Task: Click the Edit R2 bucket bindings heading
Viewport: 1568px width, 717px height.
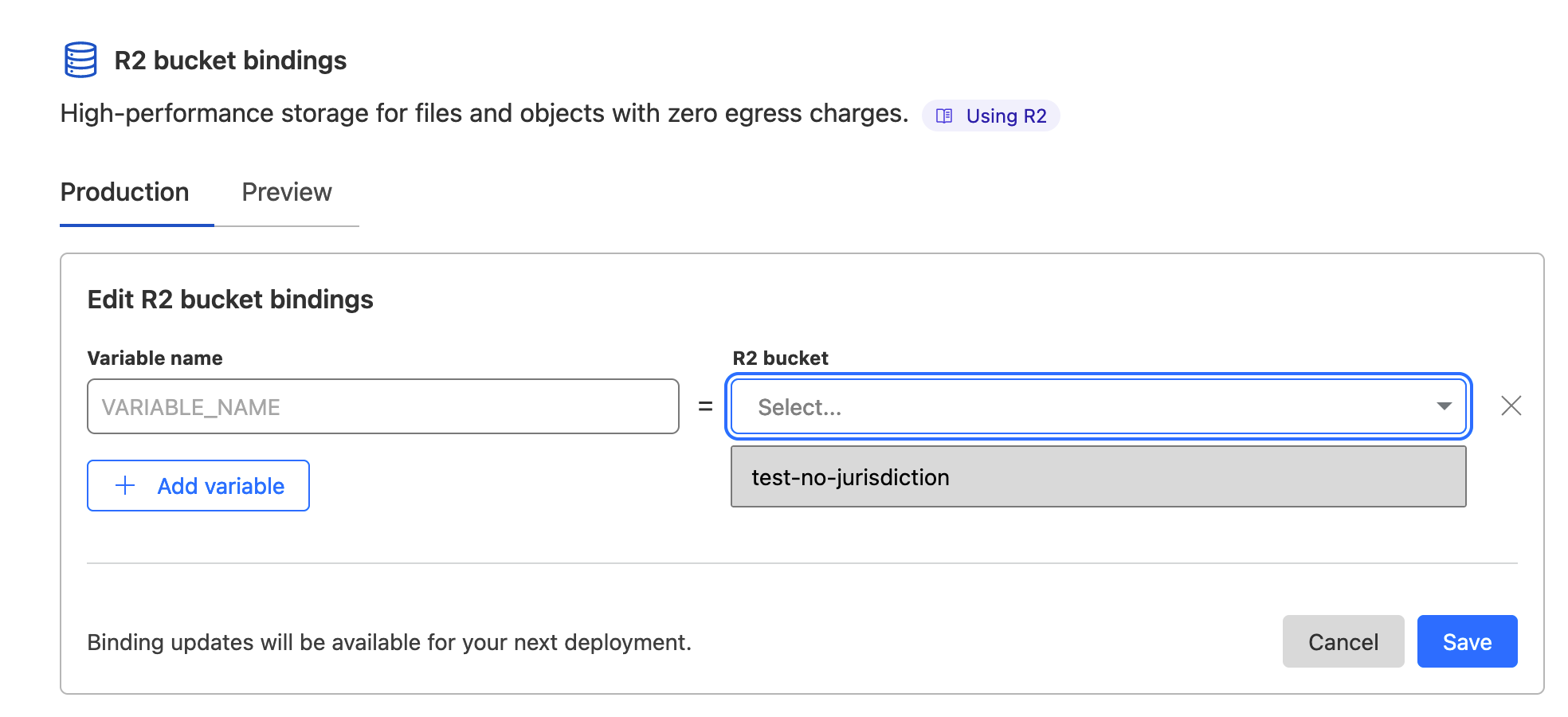Action: click(x=230, y=300)
